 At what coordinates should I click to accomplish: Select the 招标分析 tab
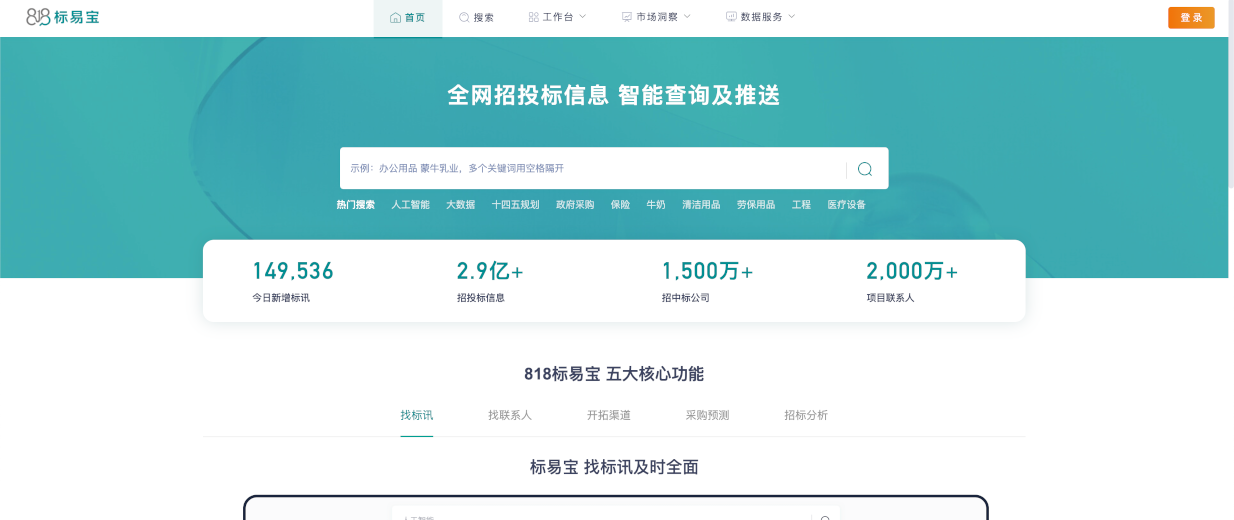[x=806, y=415]
